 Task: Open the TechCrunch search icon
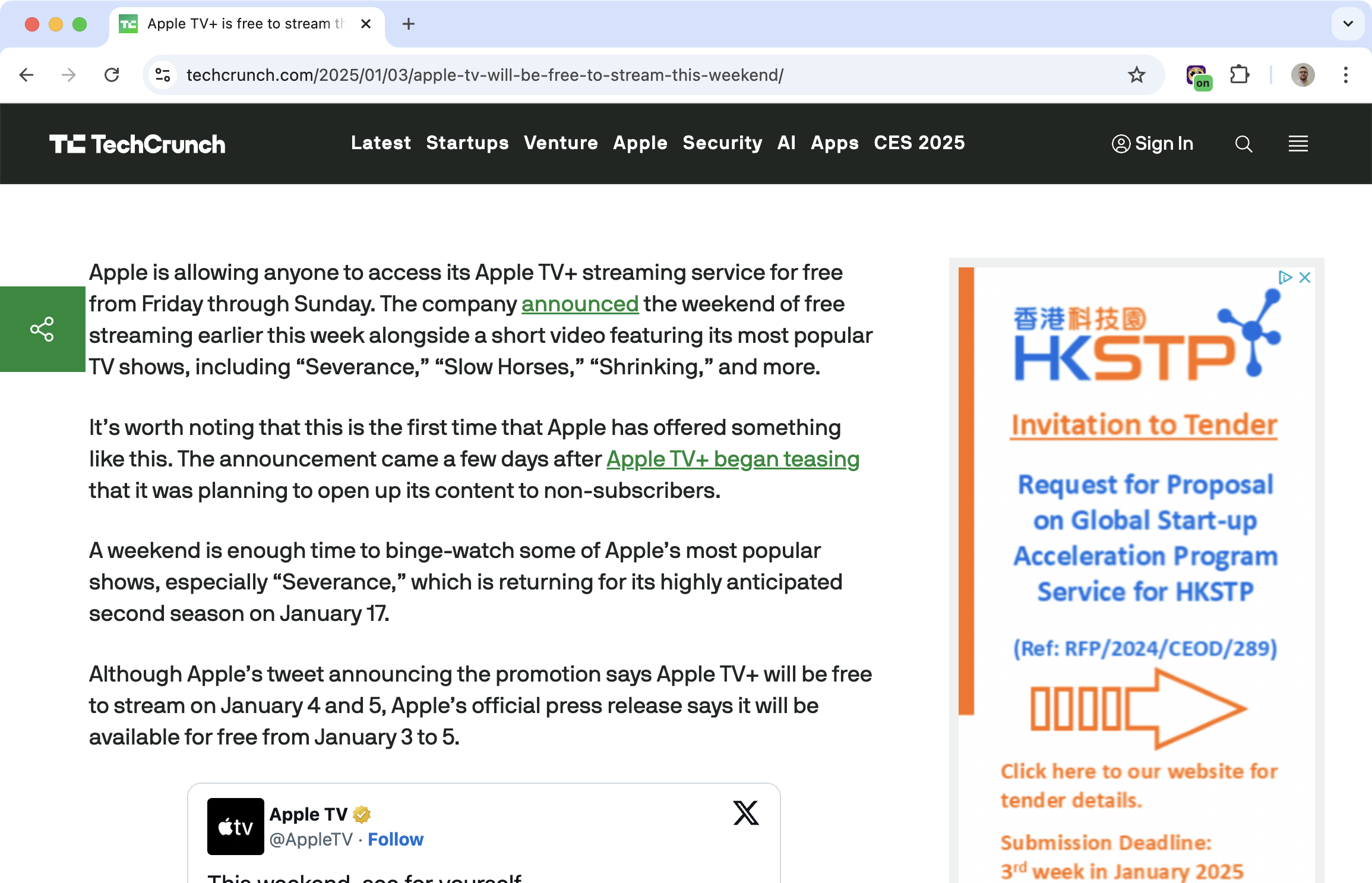tap(1243, 144)
